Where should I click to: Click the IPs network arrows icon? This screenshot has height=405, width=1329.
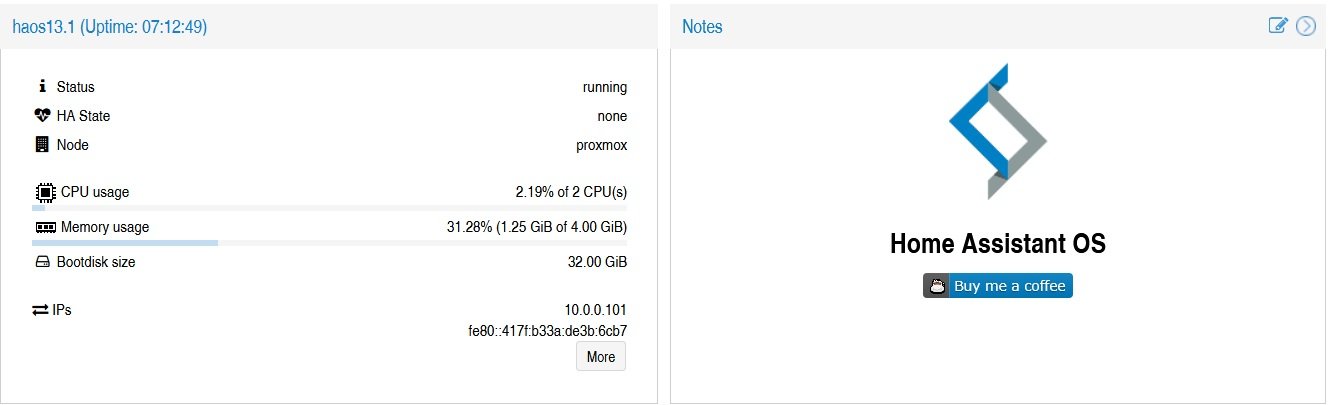click(x=40, y=310)
